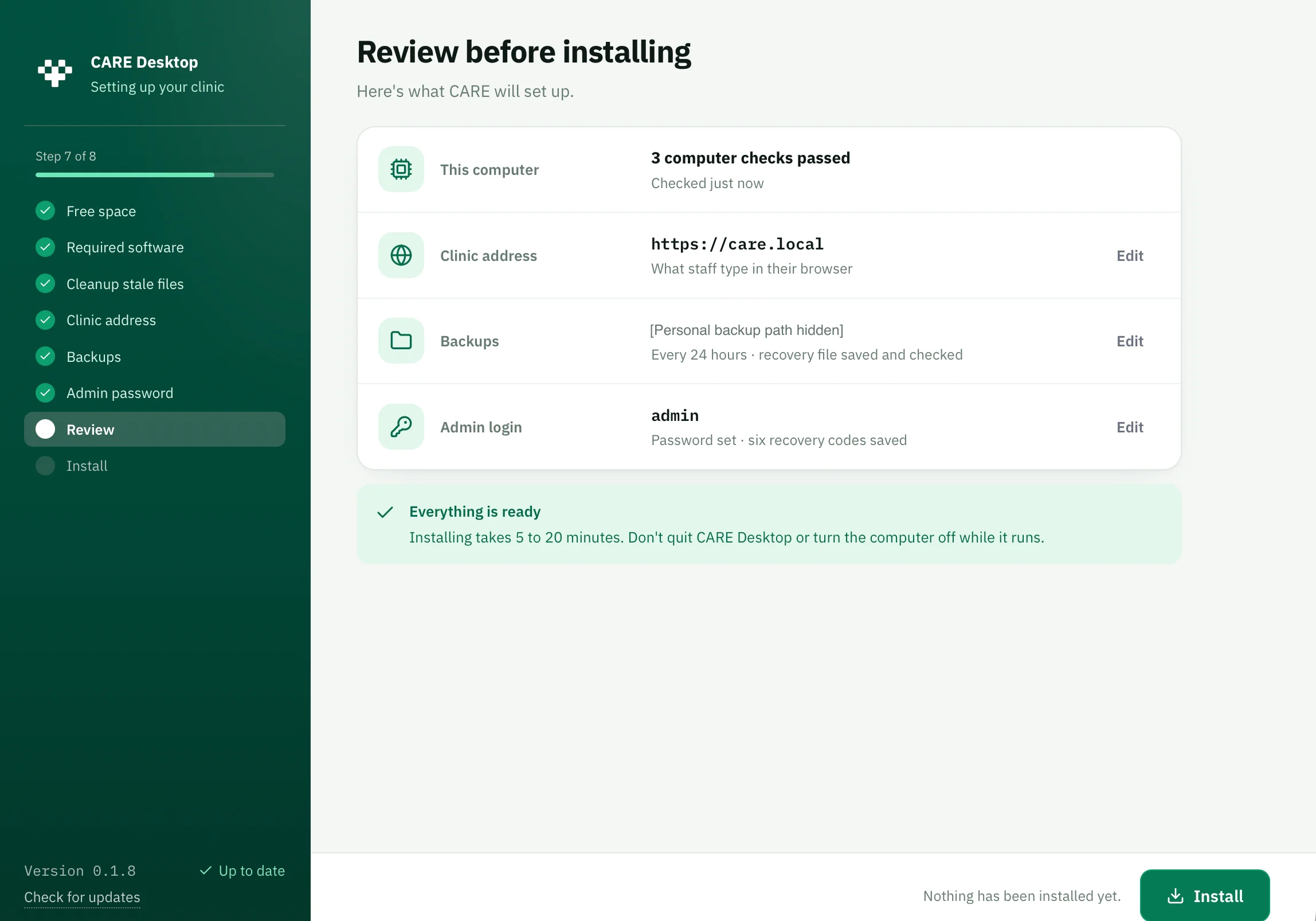Click the Everything is ready checkmark icon
The image size is (1316, 921).
[x=385, y=512]
